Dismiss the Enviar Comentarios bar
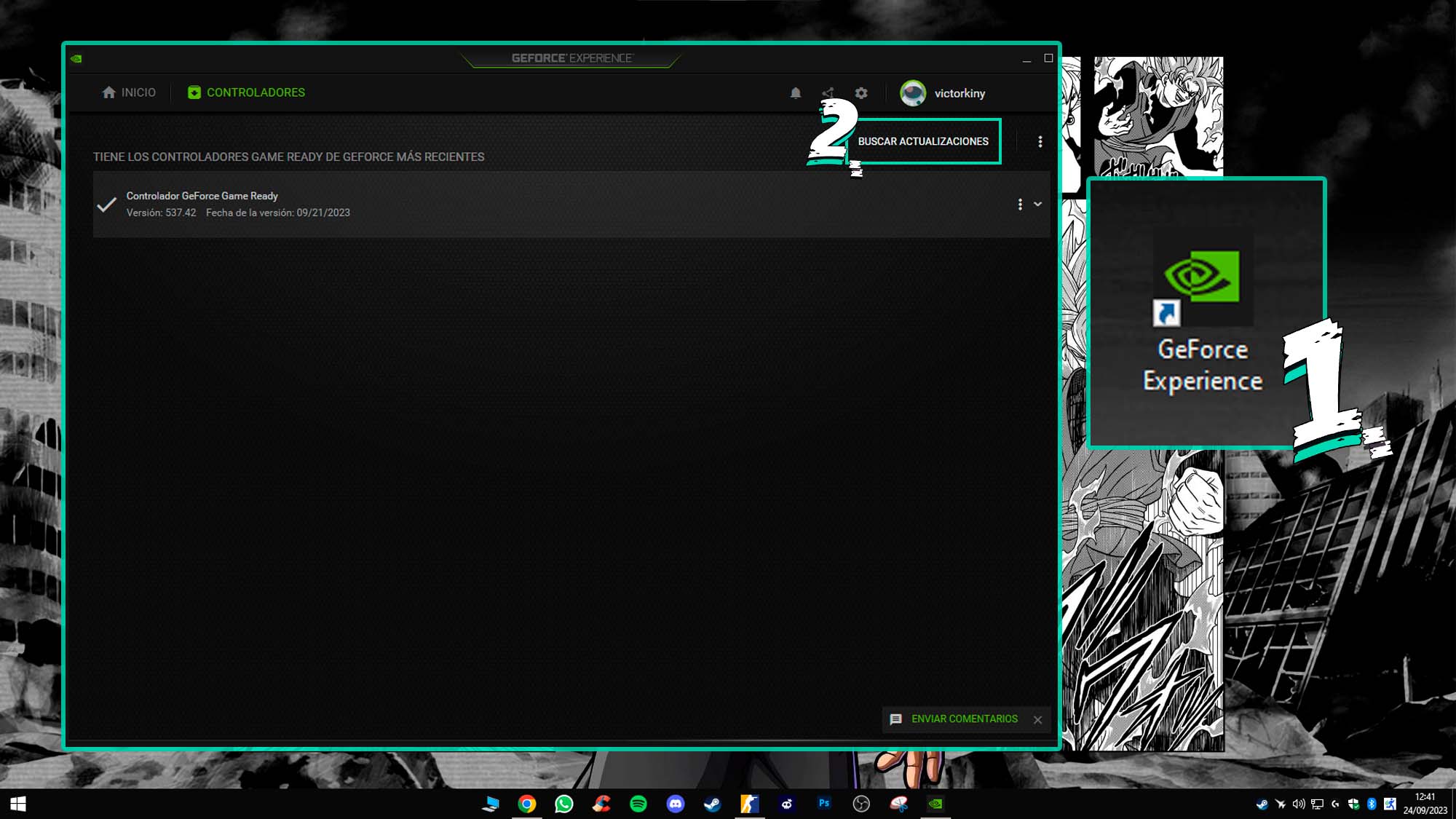 click(x=1038, y=720)
